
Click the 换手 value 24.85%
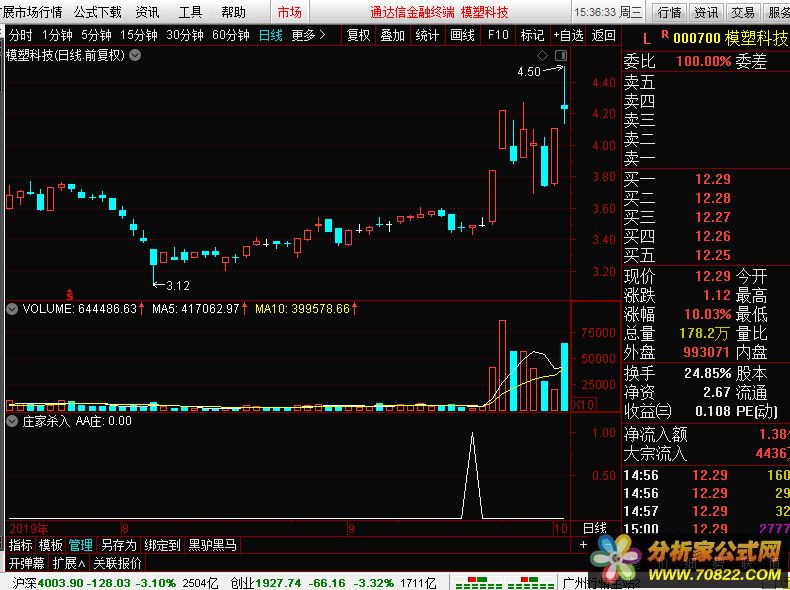coord(707,373)
